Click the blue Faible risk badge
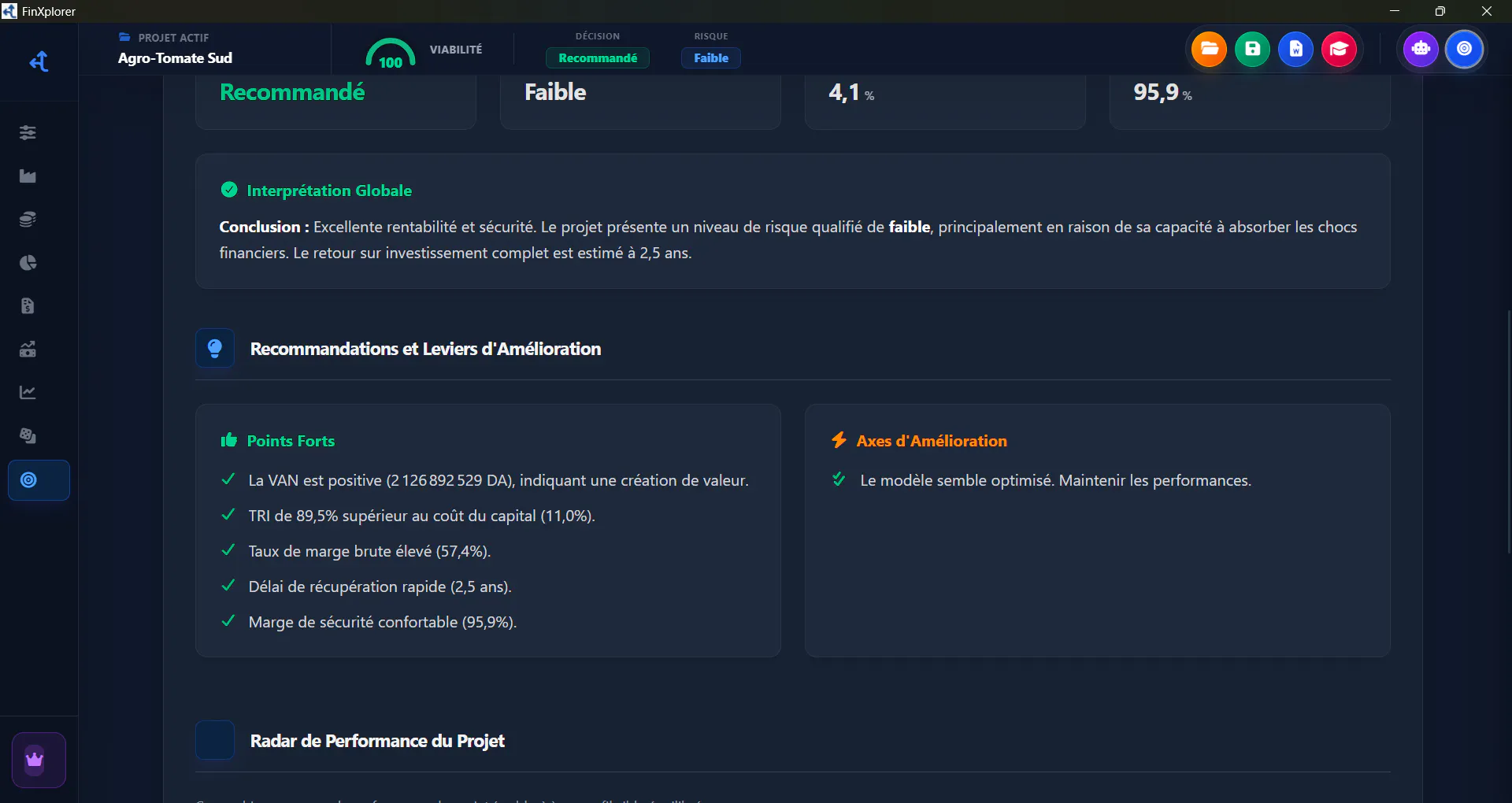 (711, 58)
